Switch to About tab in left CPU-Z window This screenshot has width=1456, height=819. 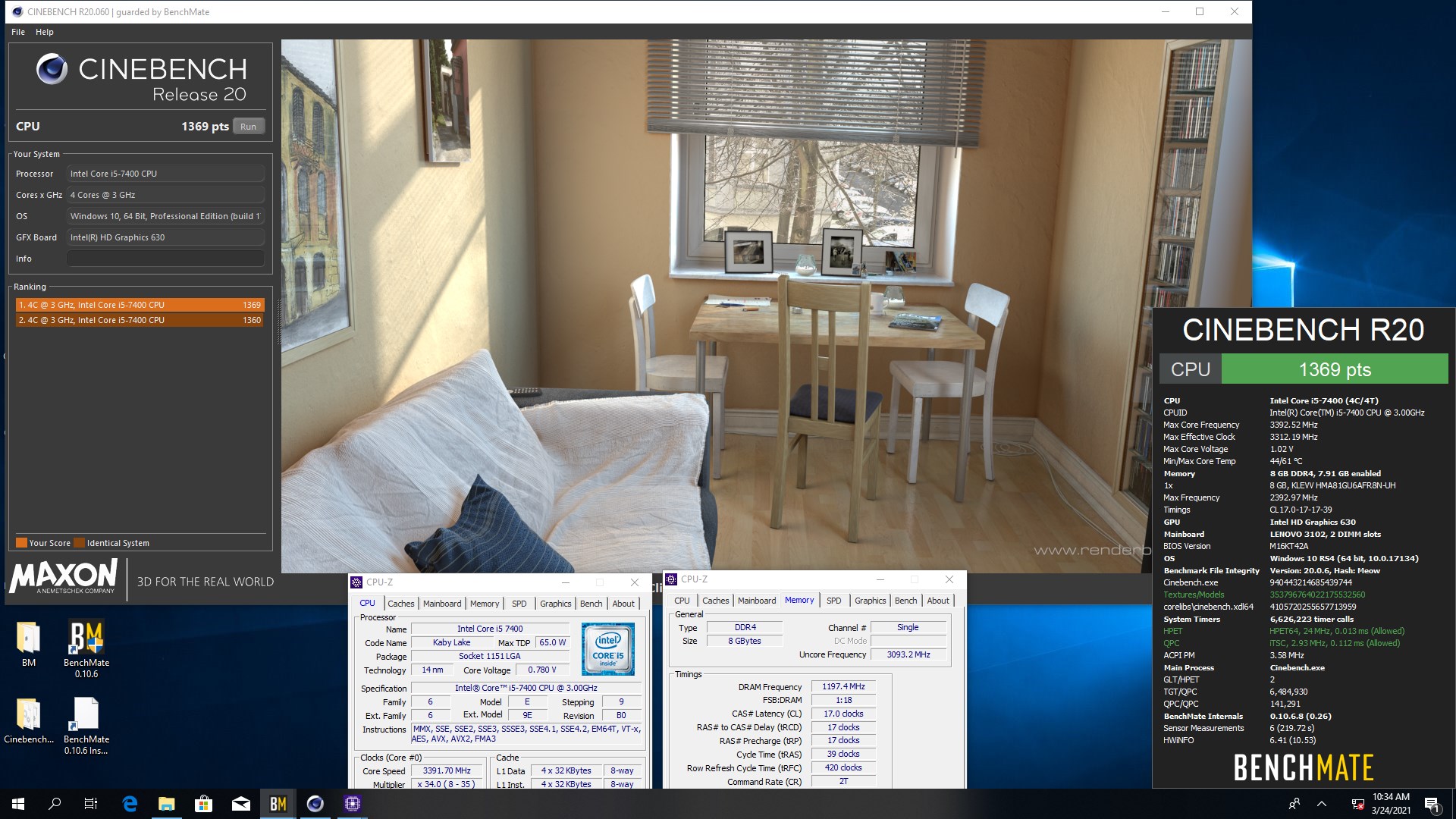tap(623, 604)
